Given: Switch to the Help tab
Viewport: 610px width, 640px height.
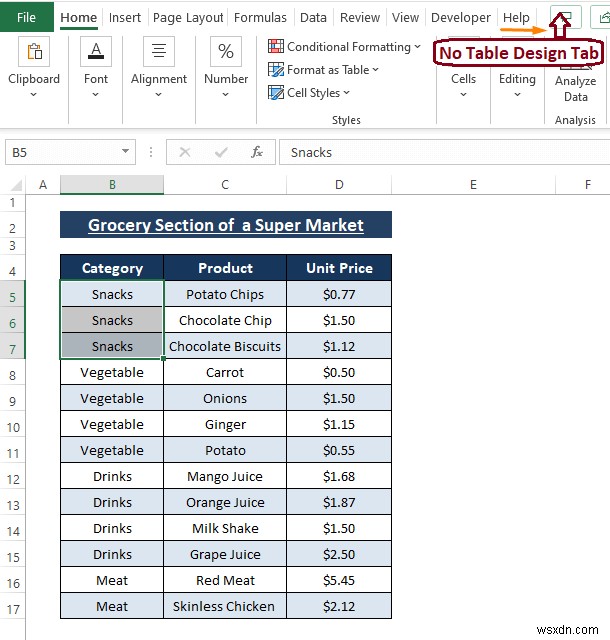Looking at the screenshot, I should [516, 18].
